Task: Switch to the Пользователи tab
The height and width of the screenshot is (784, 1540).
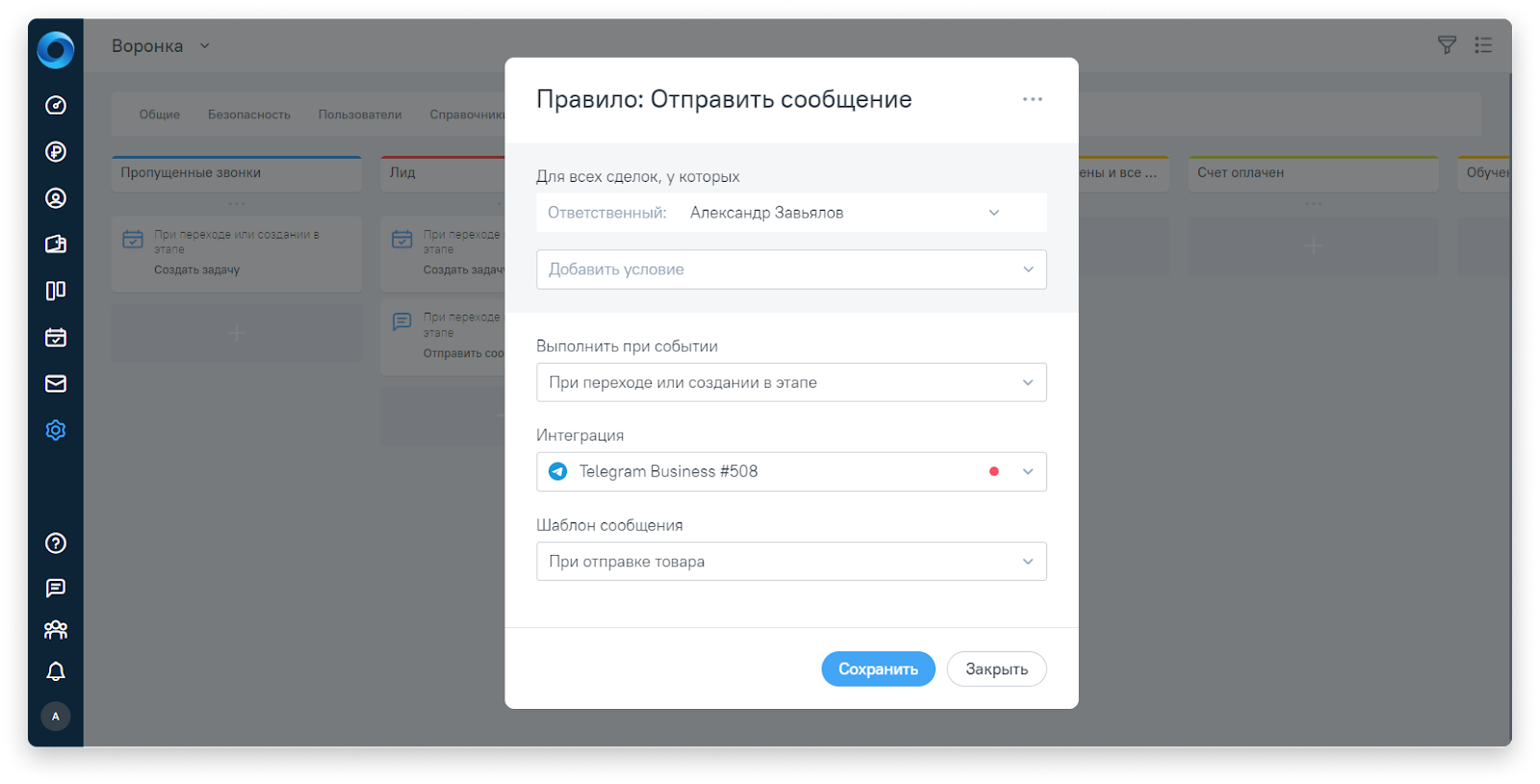Action: pyautogui.click(x=360, y=114)
